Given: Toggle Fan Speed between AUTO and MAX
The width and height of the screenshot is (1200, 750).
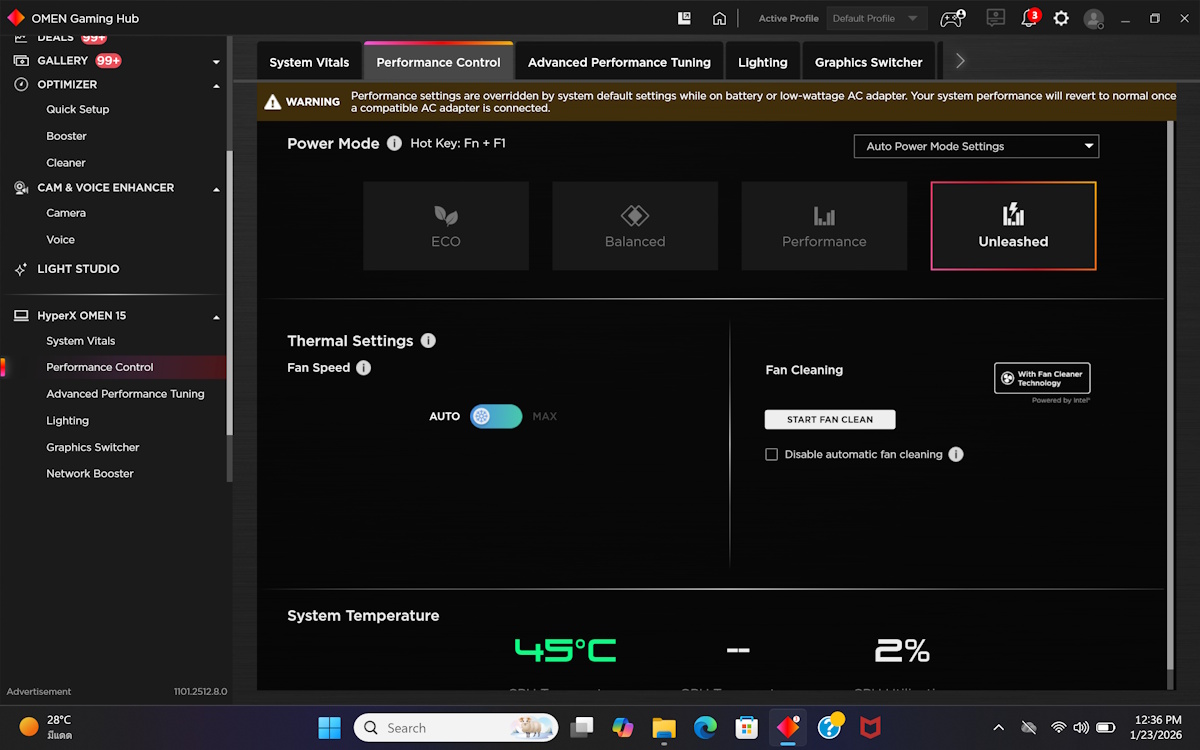Looking at the screenshot, I should click(x=496, y=416).
